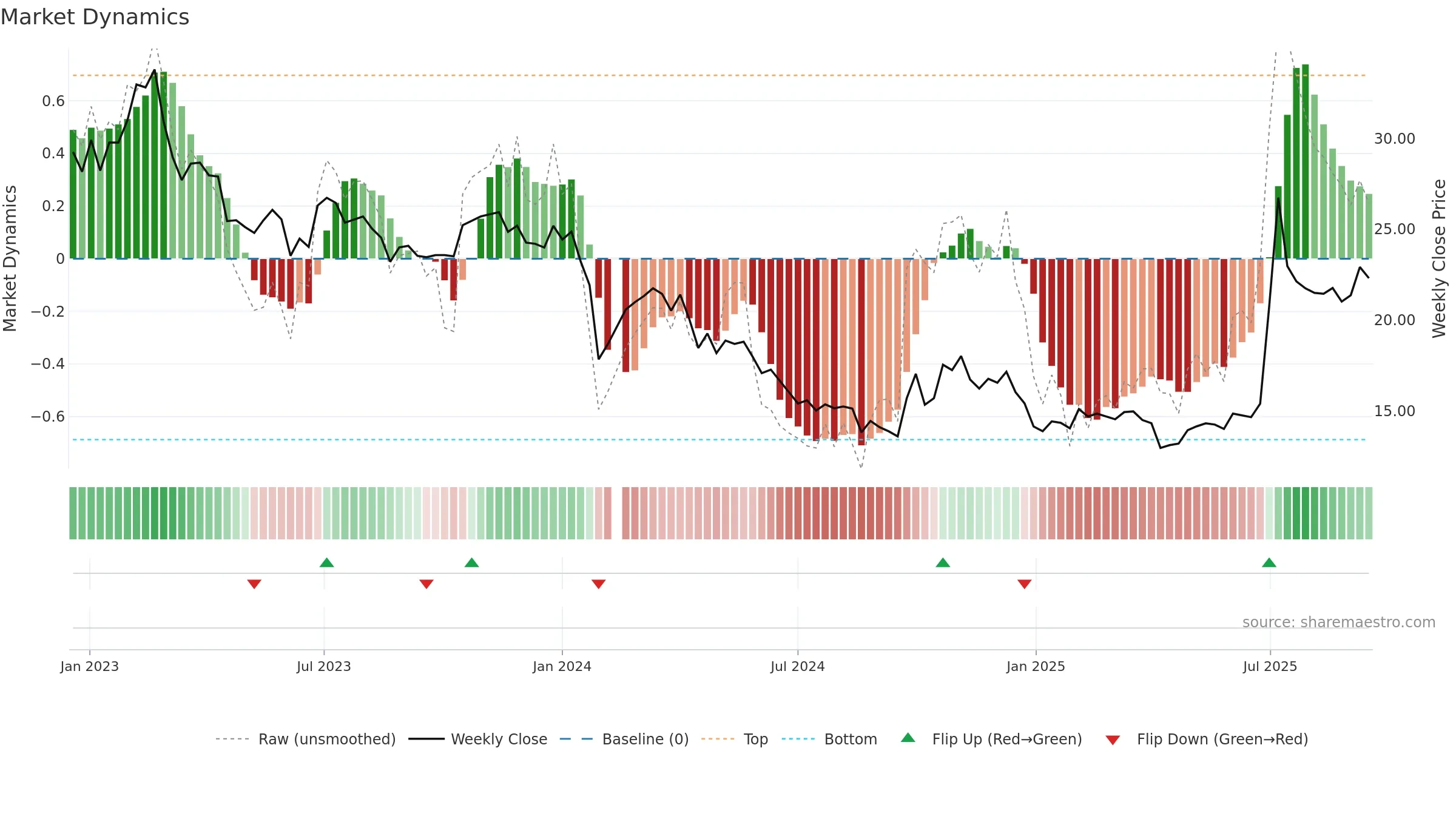Viewport: 1456px width, 819px height.
Task: Click the Weekly Close Price axis title
Action: [x=1439, y=258]
